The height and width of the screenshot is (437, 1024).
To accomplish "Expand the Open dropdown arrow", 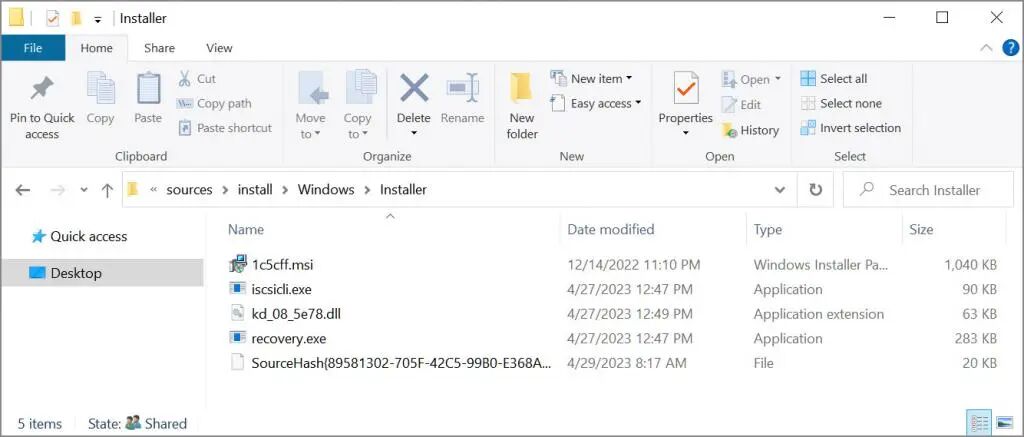I will 778,79.
